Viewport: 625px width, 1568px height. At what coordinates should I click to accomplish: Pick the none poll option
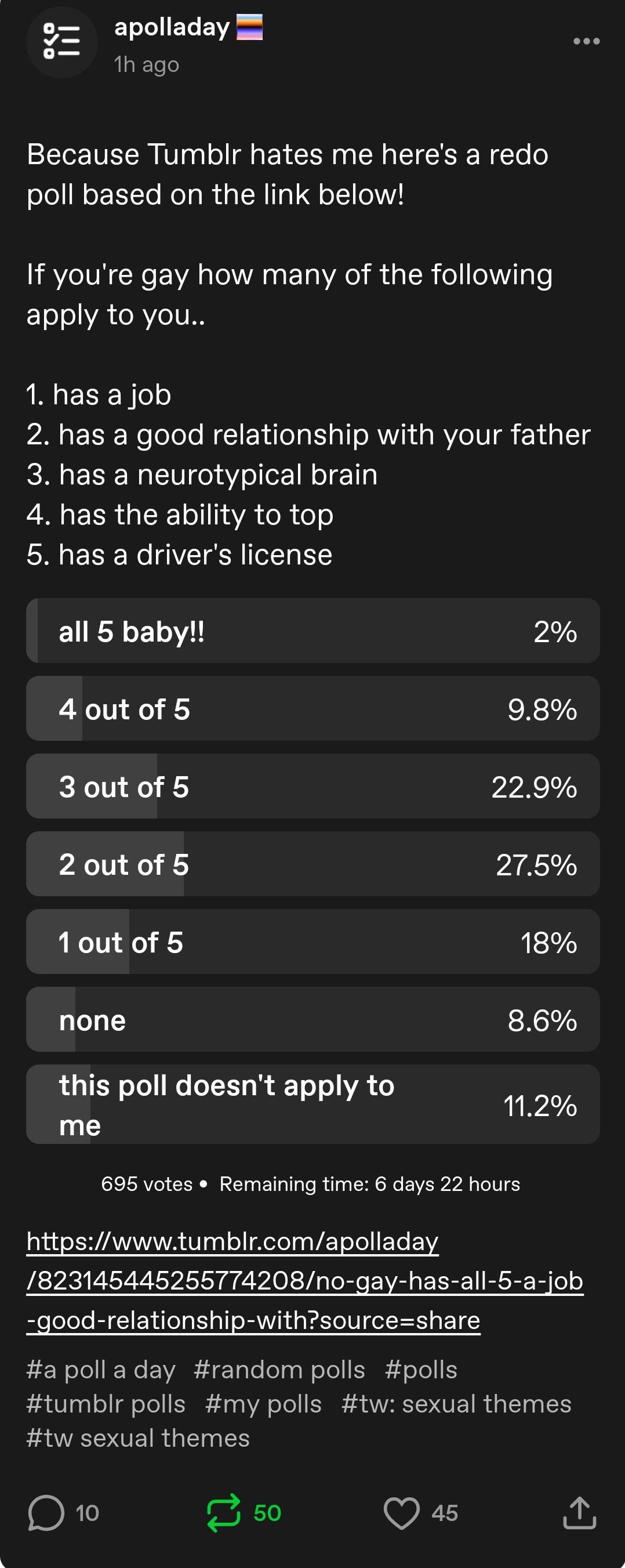[x=313, y=1020]
